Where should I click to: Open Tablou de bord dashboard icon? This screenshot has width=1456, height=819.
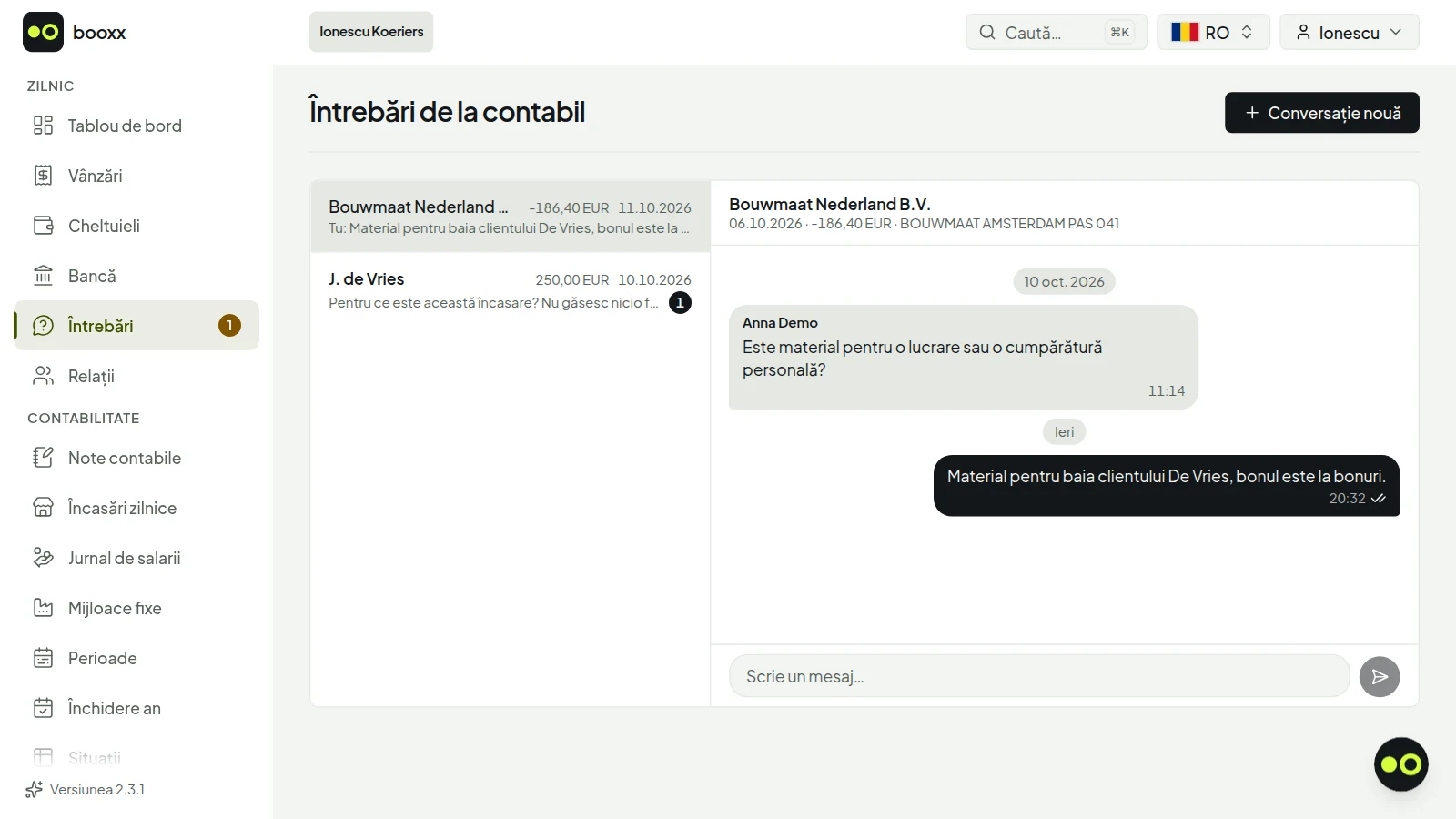point(43,126)
